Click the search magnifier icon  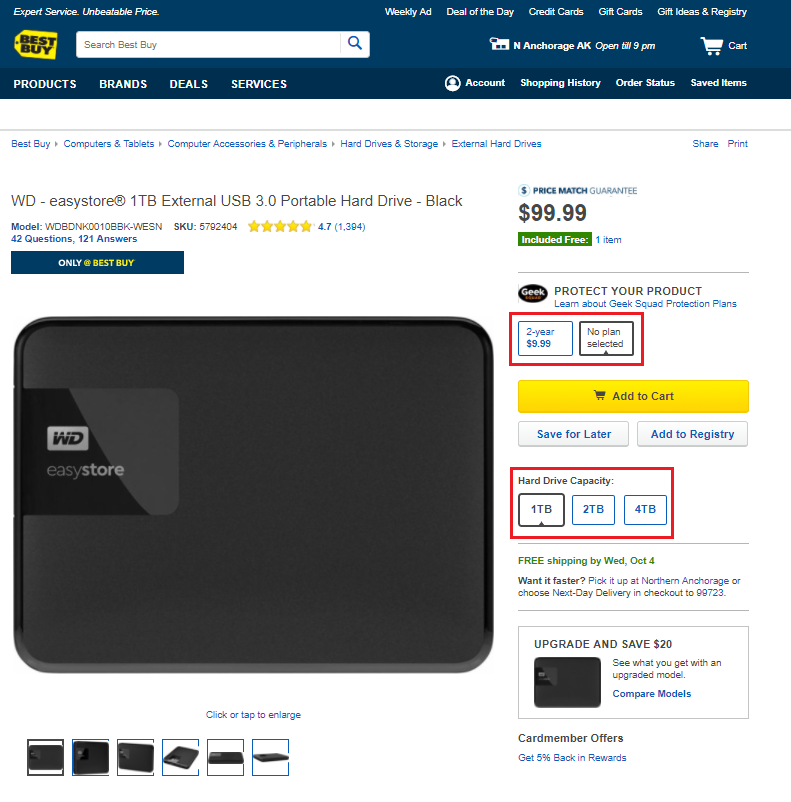(355, 43)
